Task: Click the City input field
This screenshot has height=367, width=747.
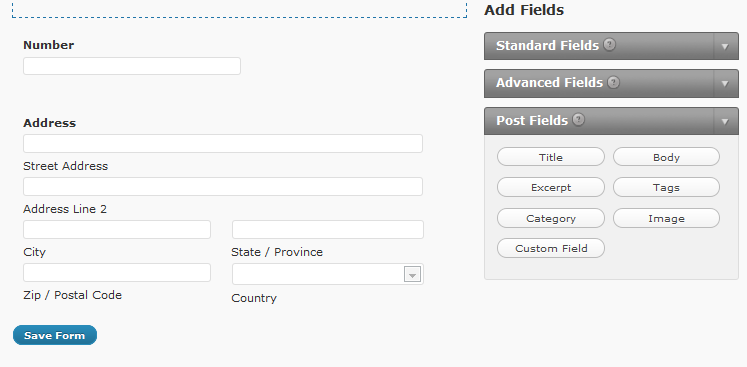Action: point(117,229)
